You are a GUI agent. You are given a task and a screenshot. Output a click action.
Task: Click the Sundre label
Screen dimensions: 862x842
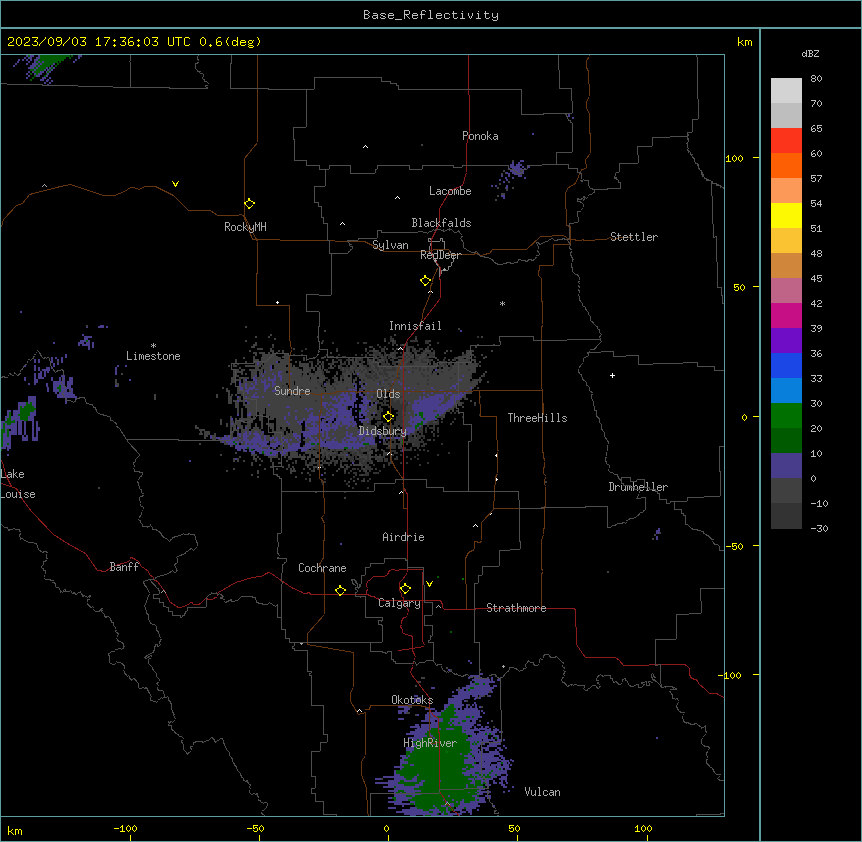292,391
